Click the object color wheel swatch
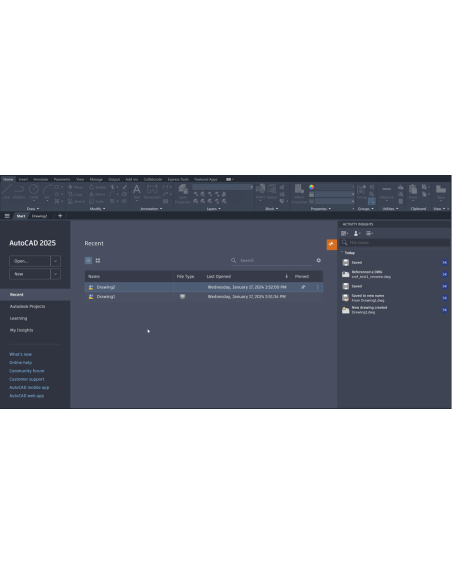Image resolution: width=452 pixels, height=584 pixels. coord(312,187)
